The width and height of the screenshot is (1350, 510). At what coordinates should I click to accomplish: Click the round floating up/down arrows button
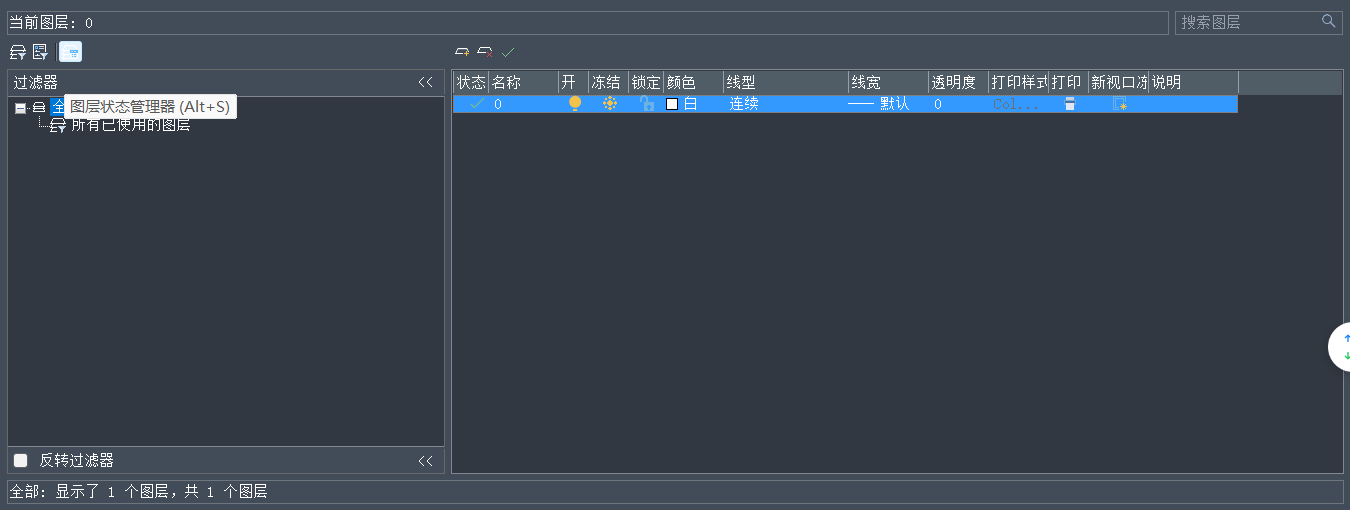click(x=1340, y=347)
